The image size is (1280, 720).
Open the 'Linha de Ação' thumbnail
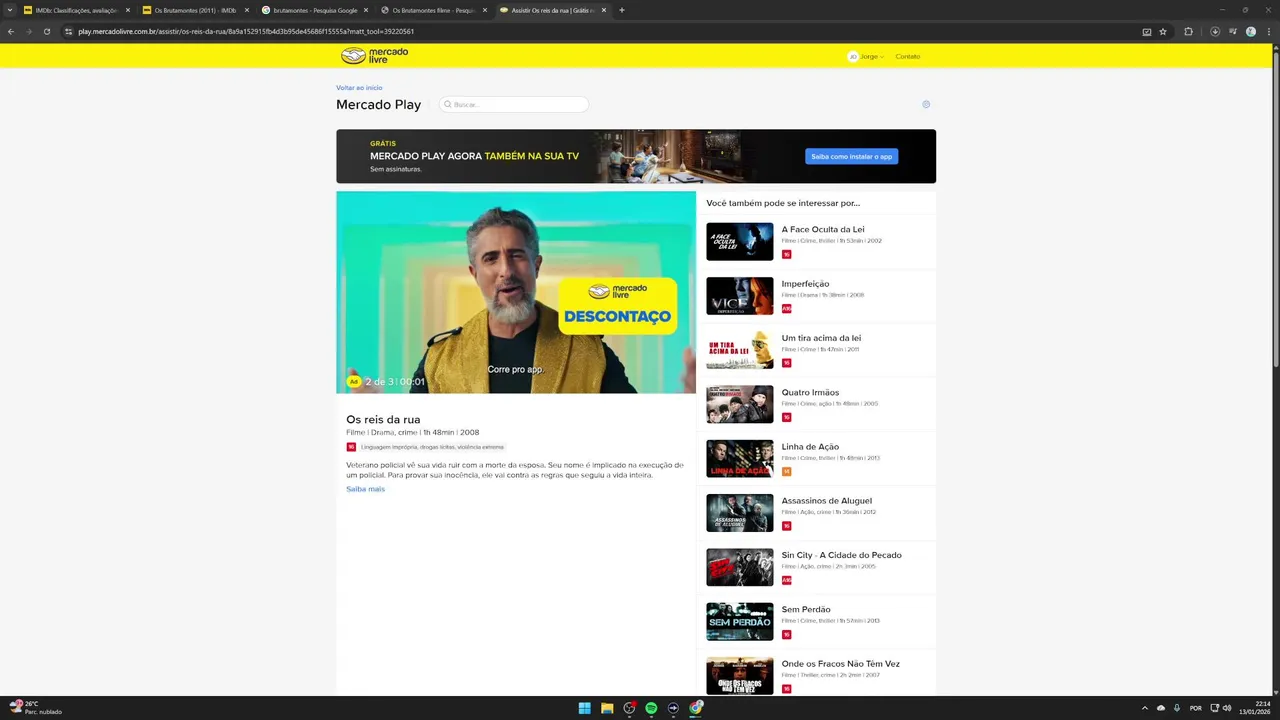point(740,458)
